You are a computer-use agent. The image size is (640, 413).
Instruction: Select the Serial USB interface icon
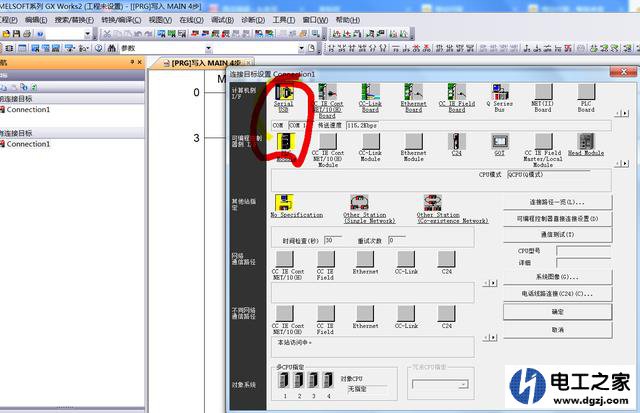pyautogui.click(x=284, y=93)
